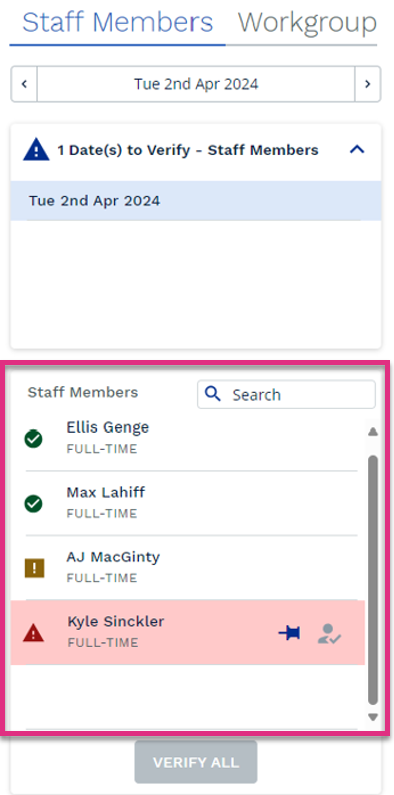
Task: Select the Staff Members tab
Action: (x=118, y=22)
